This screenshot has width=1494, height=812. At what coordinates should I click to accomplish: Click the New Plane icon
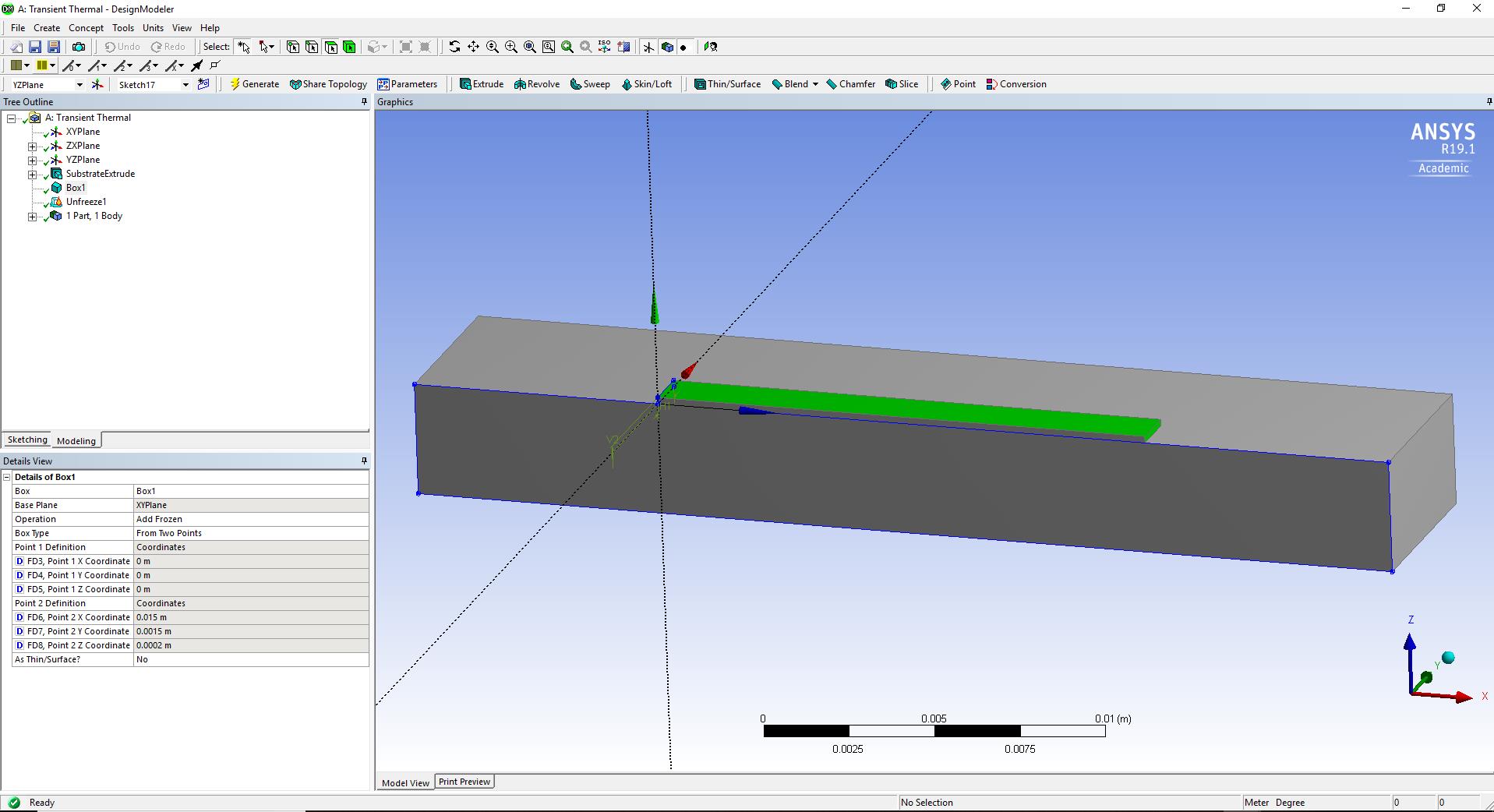click(97, 84)
